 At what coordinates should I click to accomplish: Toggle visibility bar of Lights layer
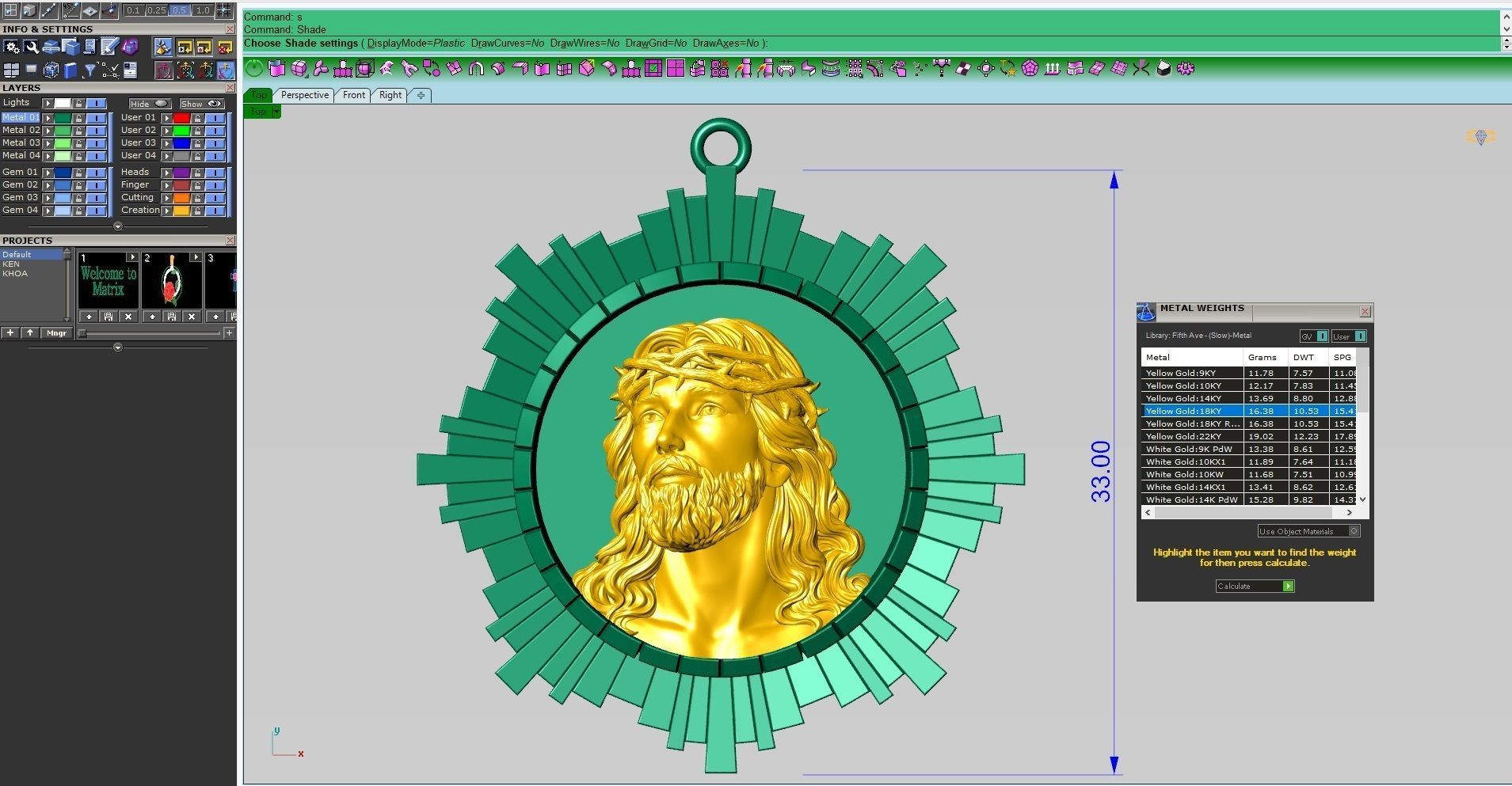tap(97, 103)
